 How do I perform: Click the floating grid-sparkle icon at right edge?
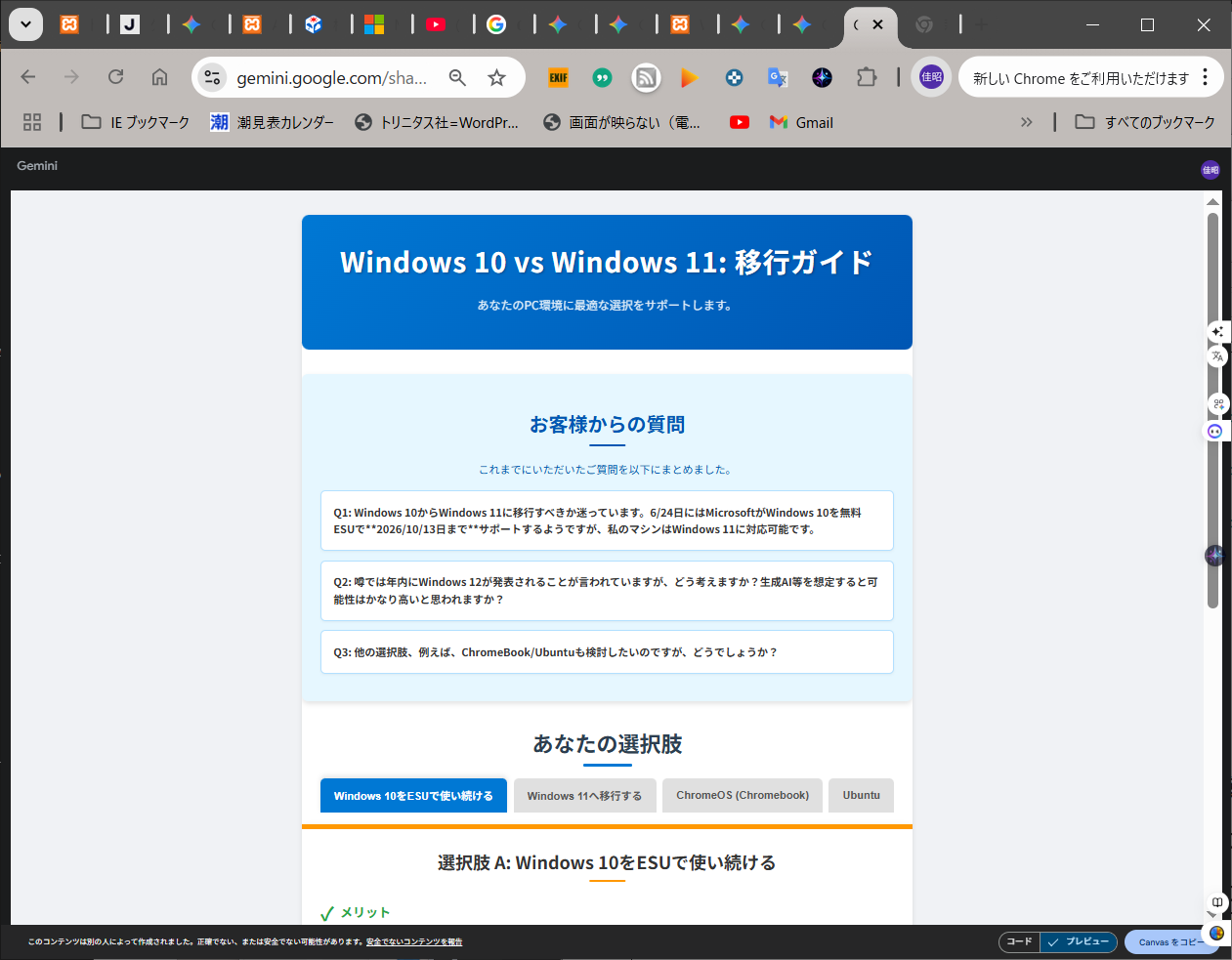click(x=1218, y=403)
